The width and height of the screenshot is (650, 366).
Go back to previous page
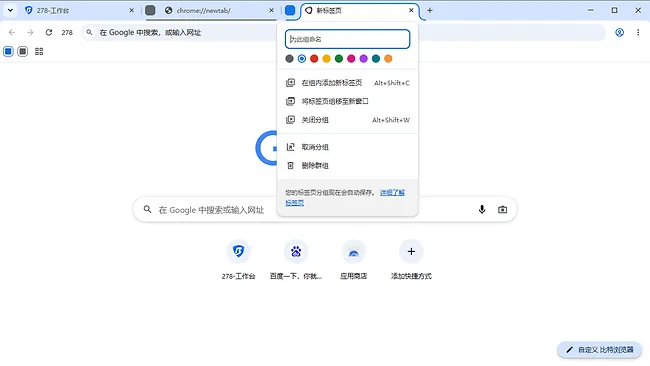coord(12,32)
